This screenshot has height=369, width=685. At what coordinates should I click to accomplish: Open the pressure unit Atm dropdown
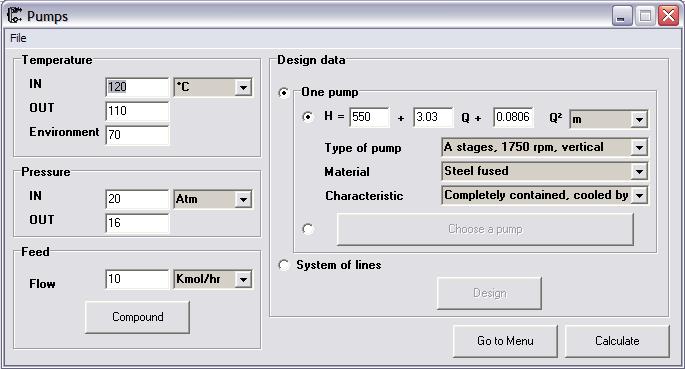(x=213, y=199)
